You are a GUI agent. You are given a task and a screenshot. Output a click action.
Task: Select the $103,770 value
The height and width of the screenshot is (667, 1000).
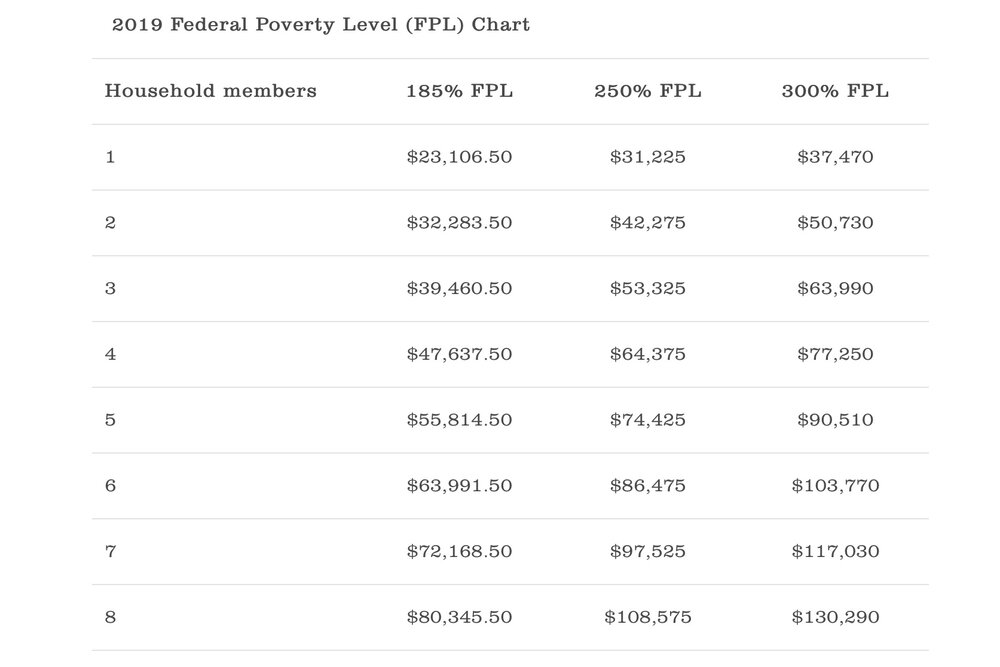pyautogui.click(x=835, y=485)
